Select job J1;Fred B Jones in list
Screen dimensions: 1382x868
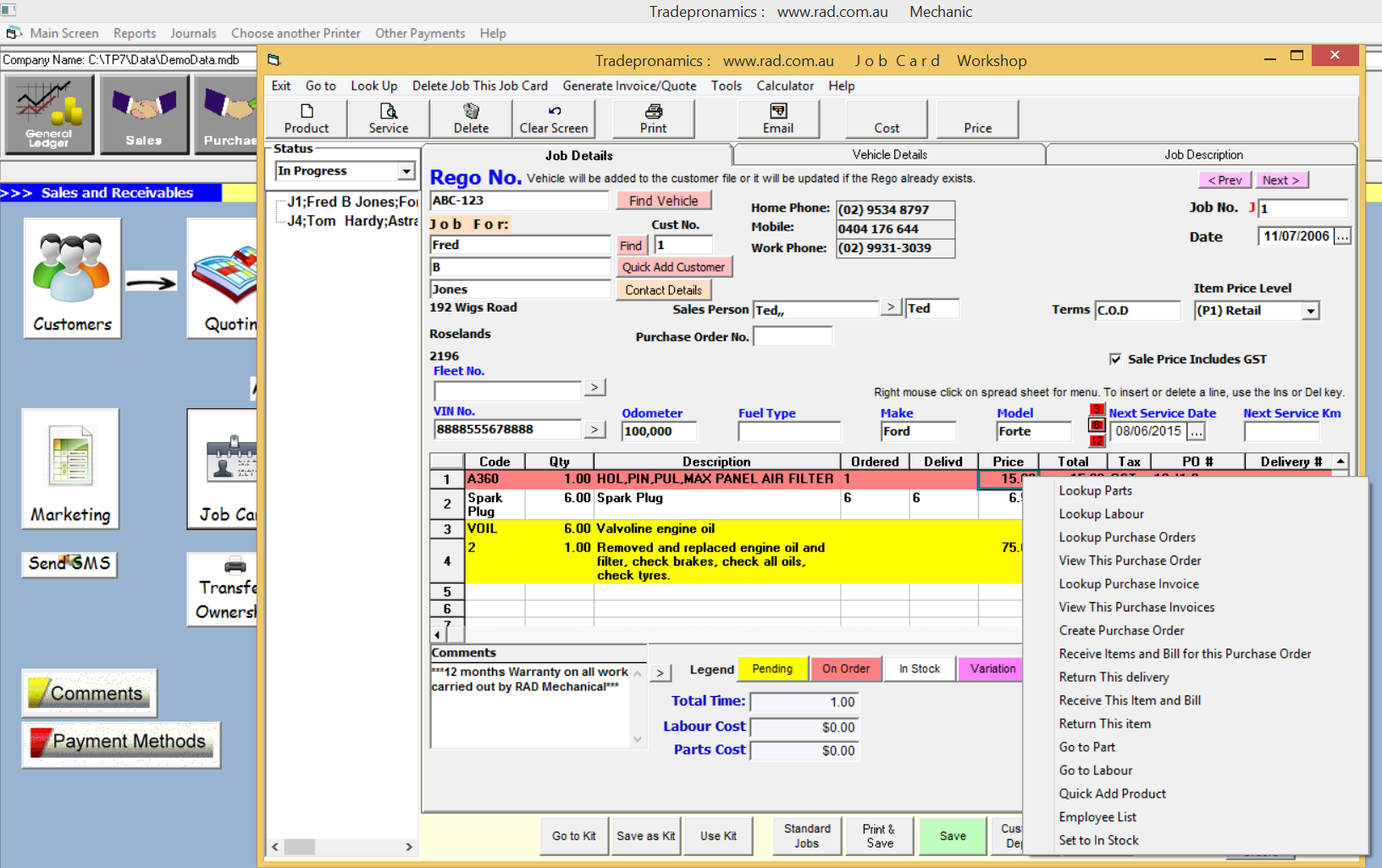click(x=352, y=202)
